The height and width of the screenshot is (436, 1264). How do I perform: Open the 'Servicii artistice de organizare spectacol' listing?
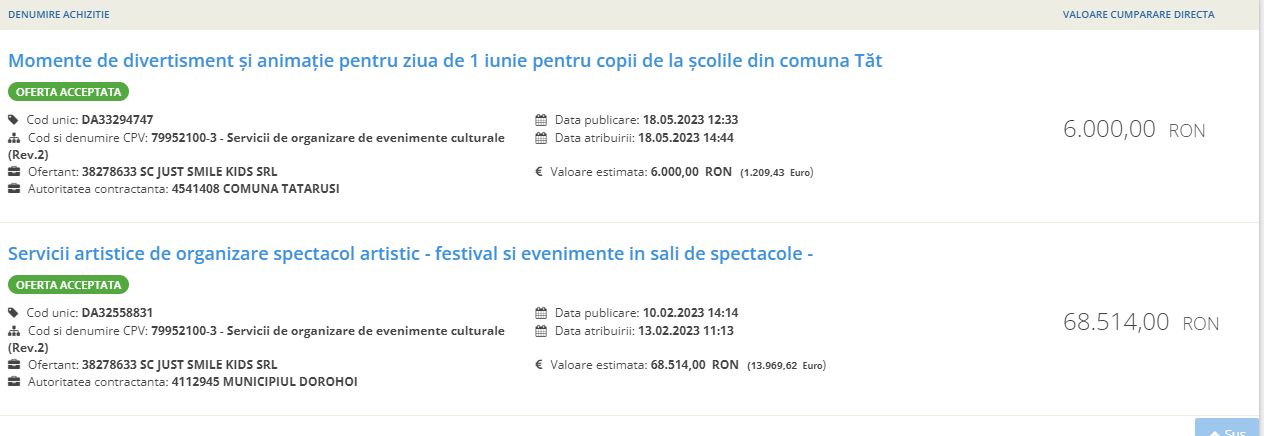point(410,254)
